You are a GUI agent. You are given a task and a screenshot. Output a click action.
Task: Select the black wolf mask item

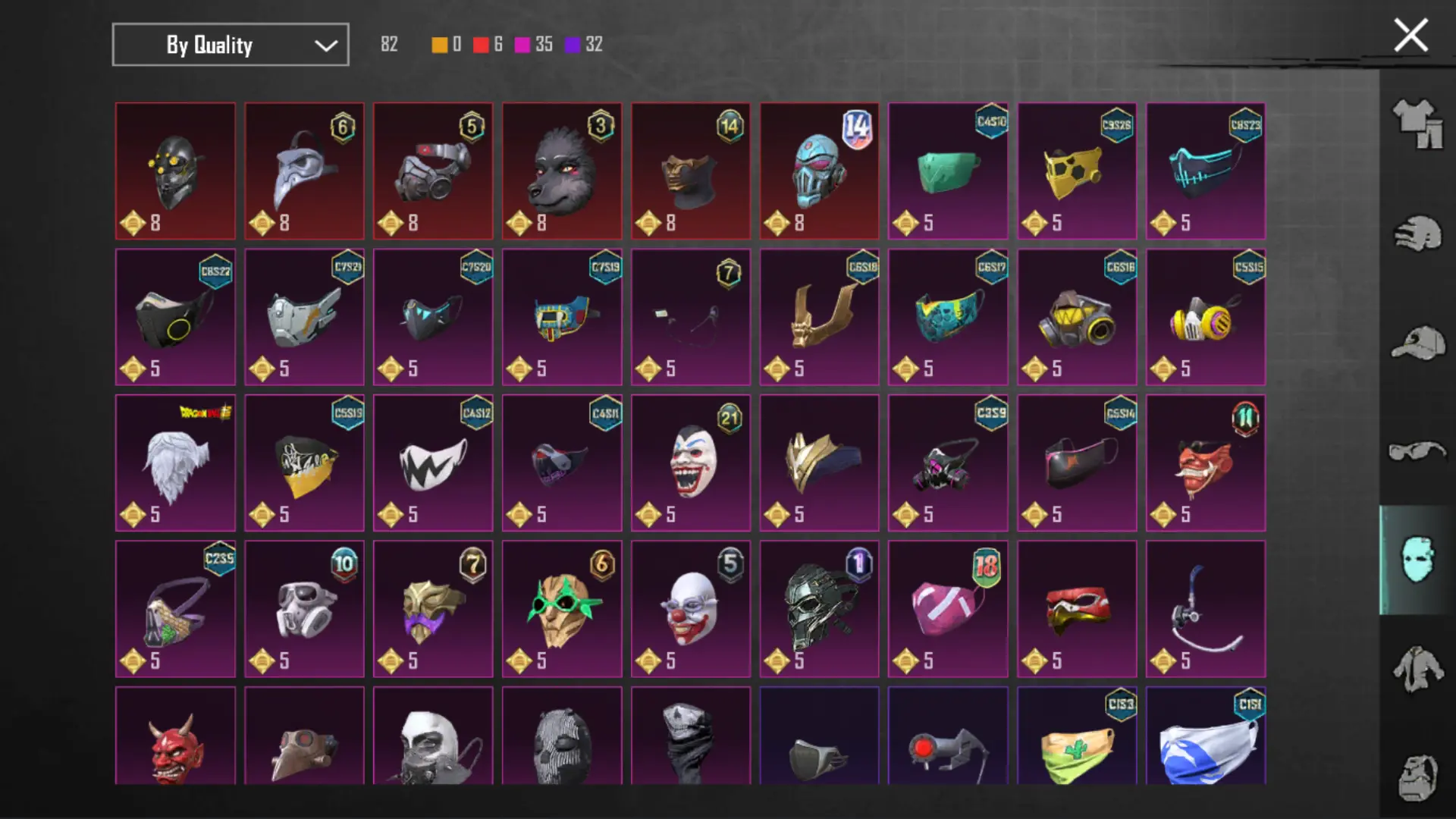coord(562,171)
